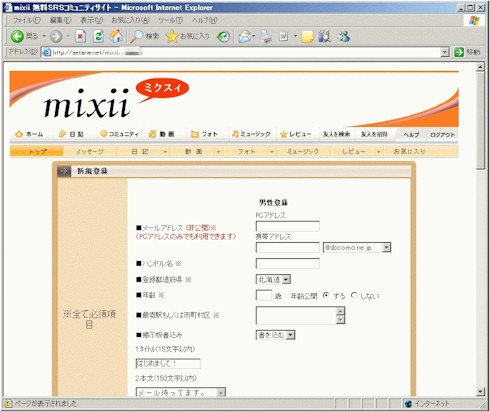Viewport: 490px width, 412px height.
Task: Select the しない age-public radio button
Action: pyautogui.click(x=354, y=295)
